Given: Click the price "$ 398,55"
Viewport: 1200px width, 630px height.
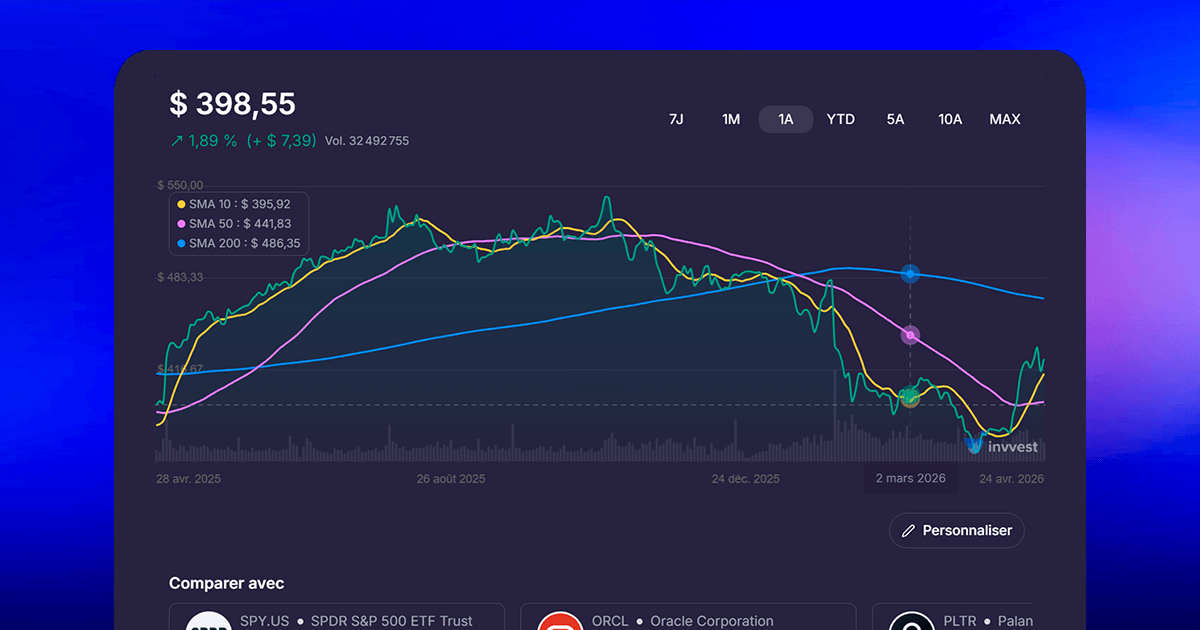Looking at the screenshot, I should coord(232,104).
